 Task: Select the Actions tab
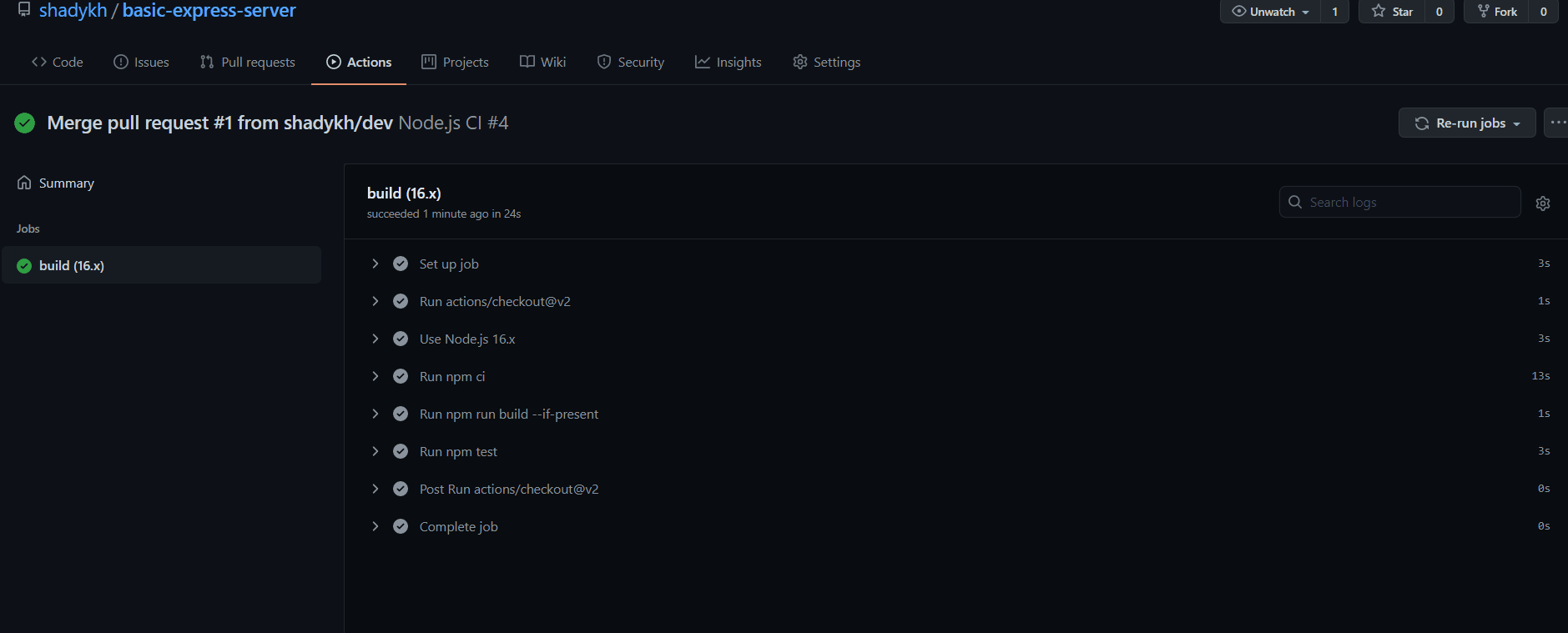359,62
